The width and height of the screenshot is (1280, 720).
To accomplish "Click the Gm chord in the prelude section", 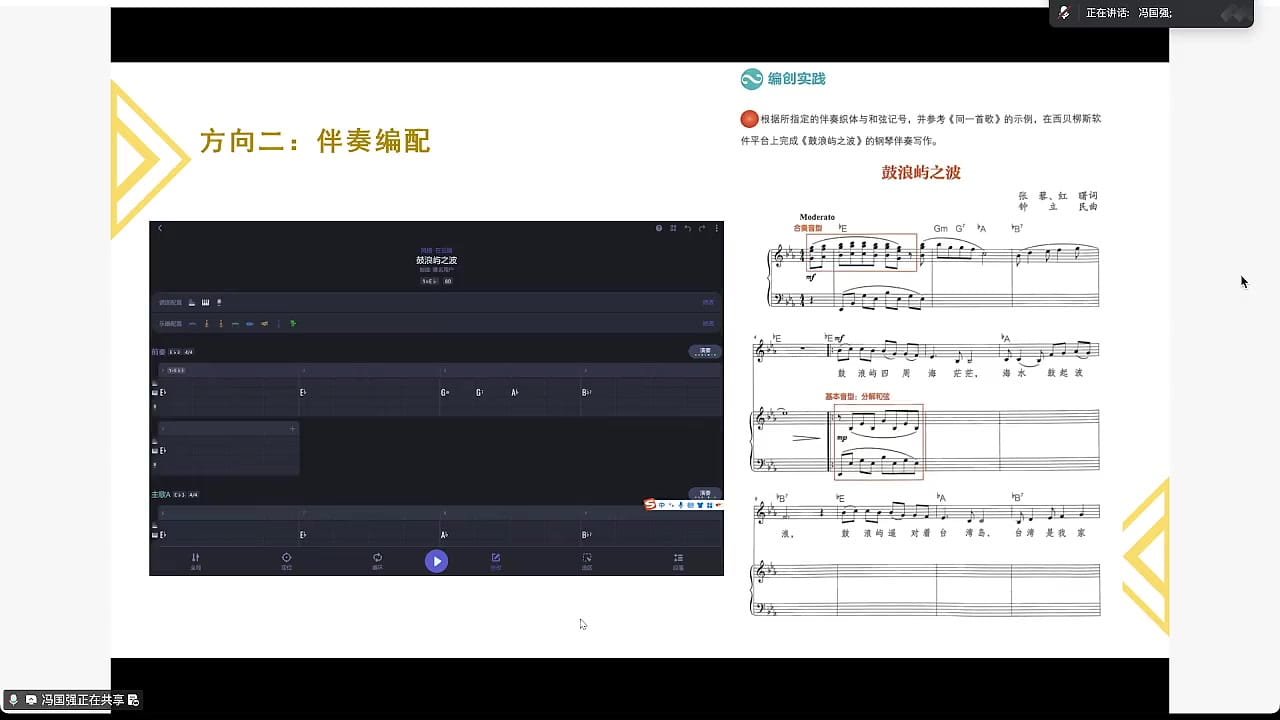I will 445,392.
